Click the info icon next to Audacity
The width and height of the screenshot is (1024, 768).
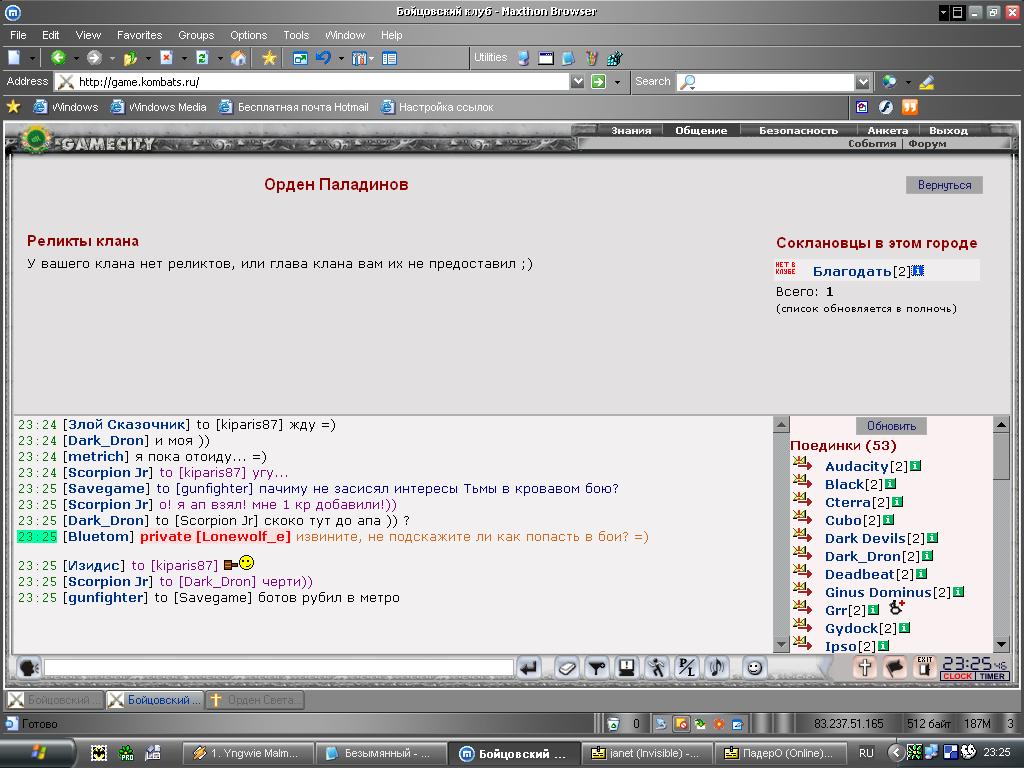tap(916, 466)
